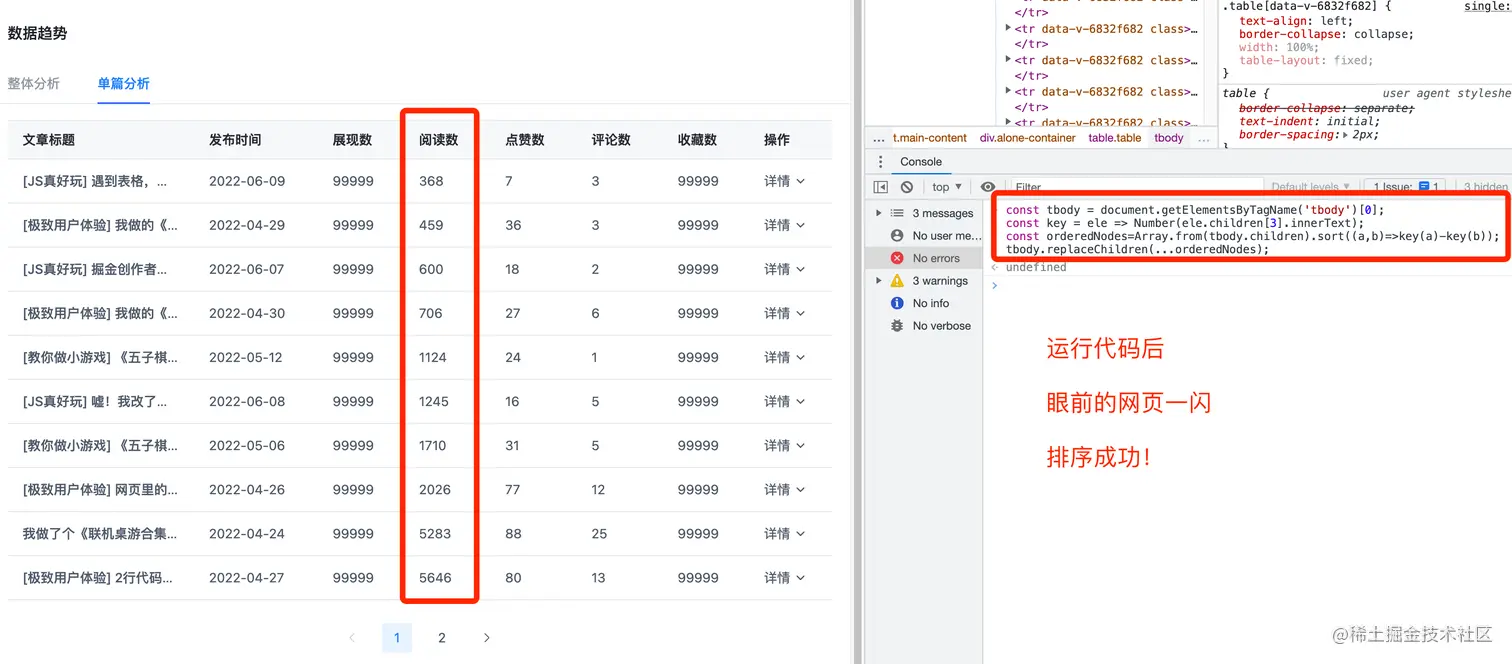Click the article [极致用户体验] 2行代码
1512x664 pixels.
98,577
